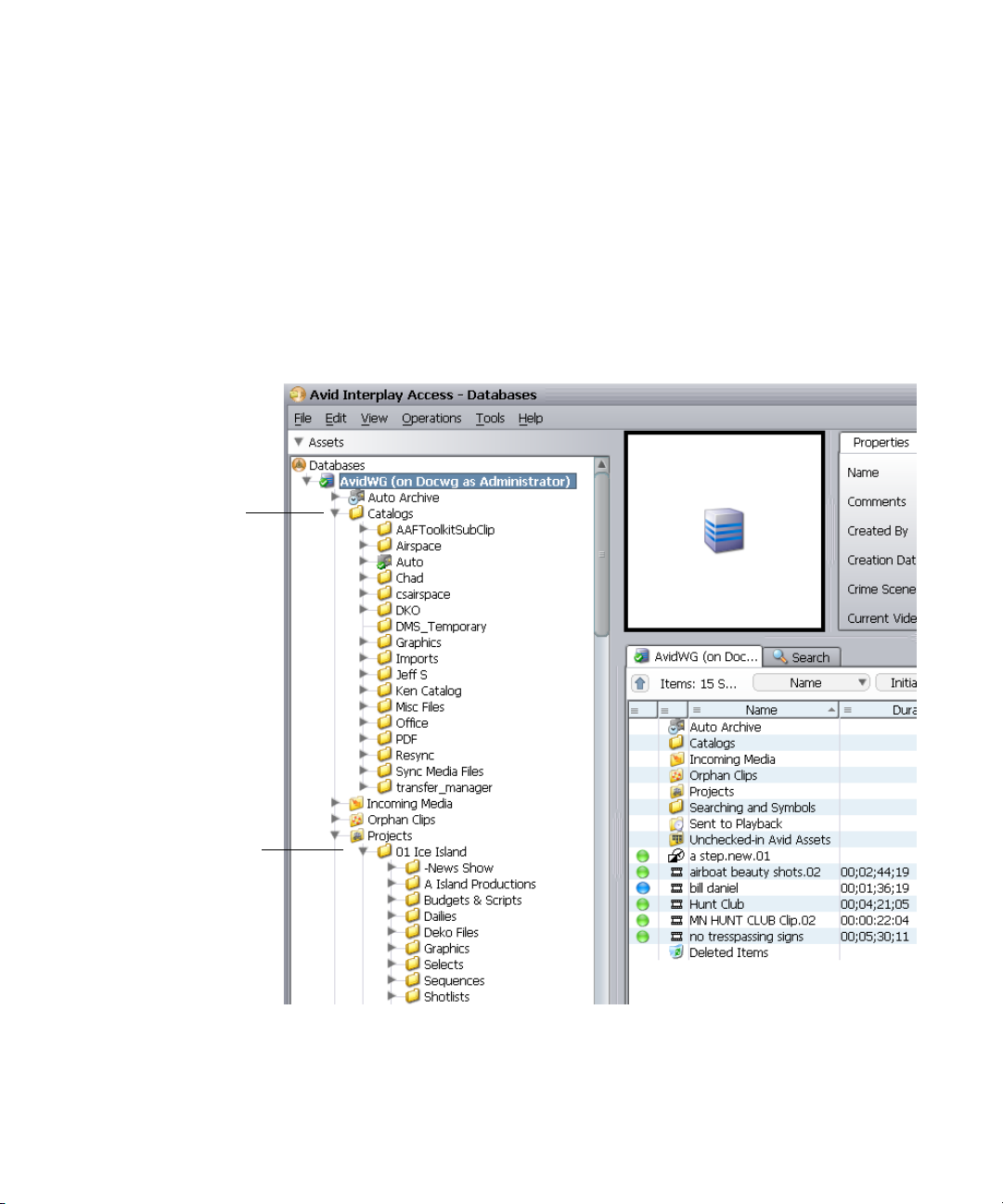The width and height of the screenshot is (1003, 1204).
Task: Collapse the Assets panel
Action: [x=299, y=442]
